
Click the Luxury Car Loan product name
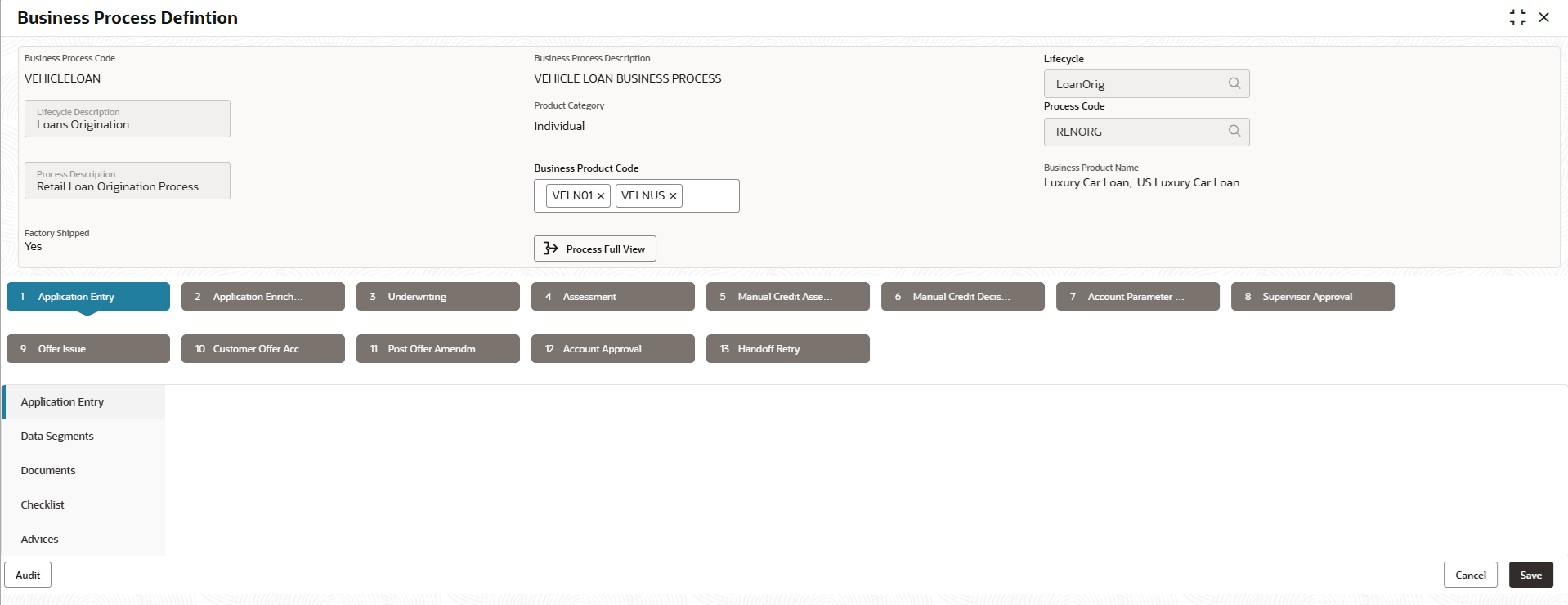[1087, 182]
